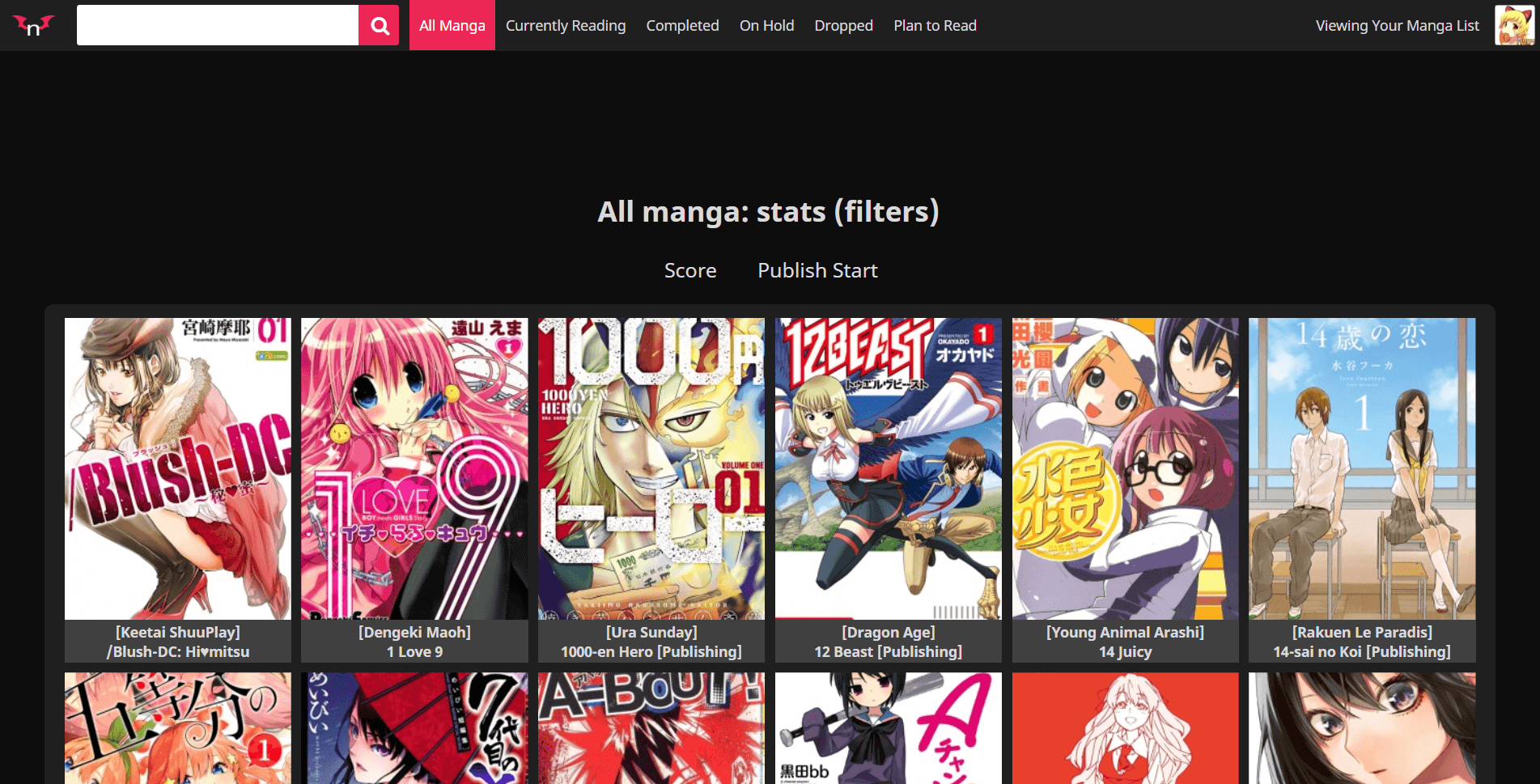The width and height of the screenshot is (1540, 784).
Task: Open the 14-sai no Koi cover
Action: [1362, 468]
